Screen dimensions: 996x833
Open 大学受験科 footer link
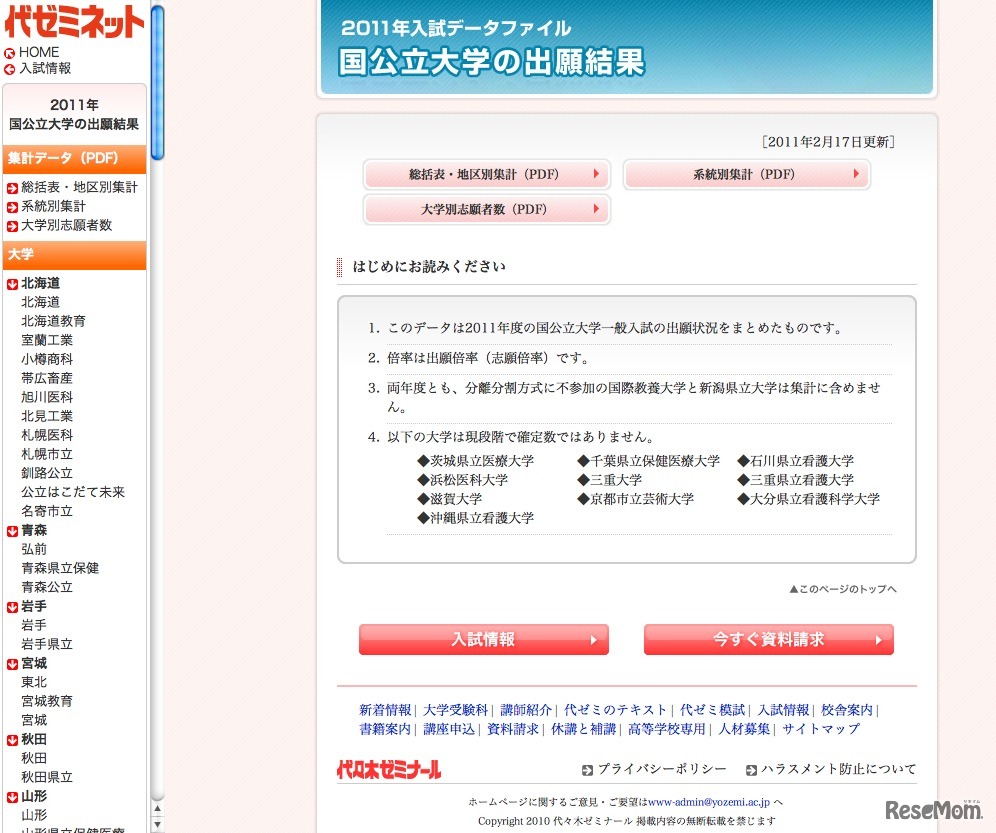point(455,710)
